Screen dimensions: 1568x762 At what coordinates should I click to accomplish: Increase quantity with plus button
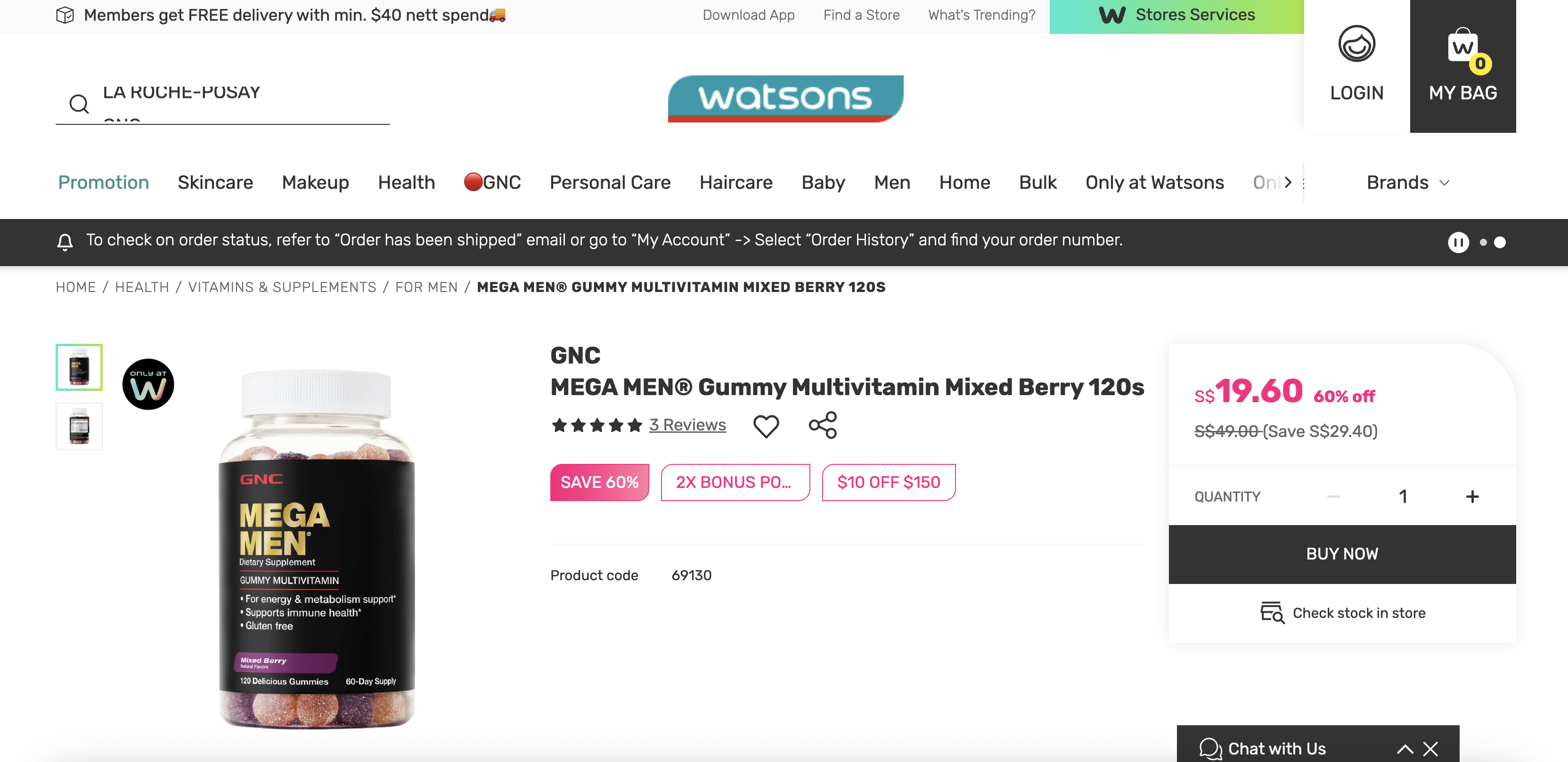[1472, 497]
